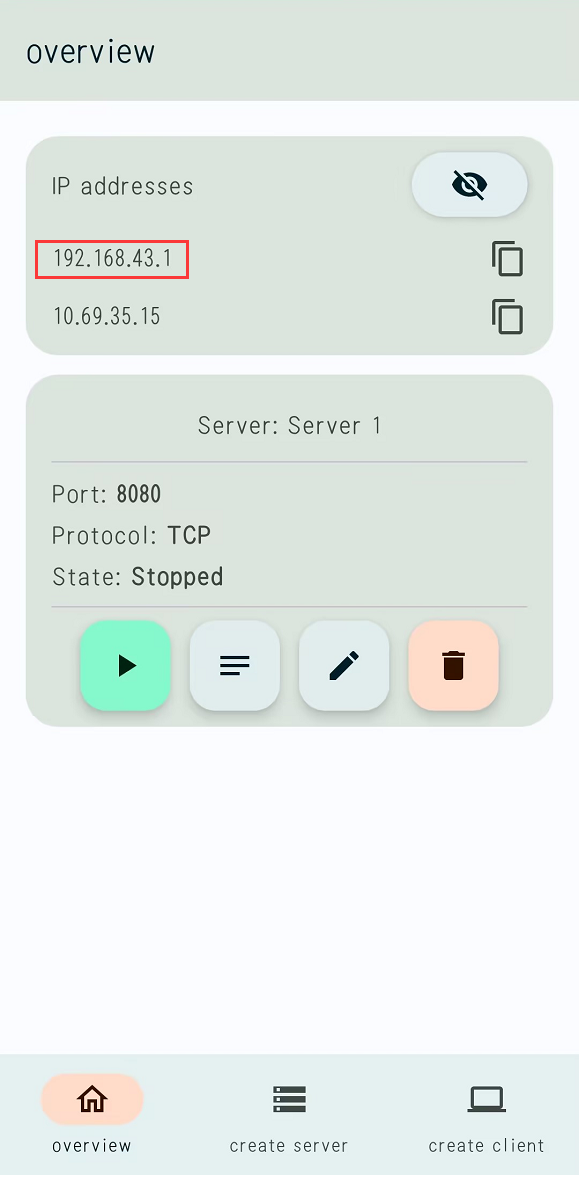Copy the 10.69.35.15 address
Screen dimensions: 580x1177
click(508, 316)
